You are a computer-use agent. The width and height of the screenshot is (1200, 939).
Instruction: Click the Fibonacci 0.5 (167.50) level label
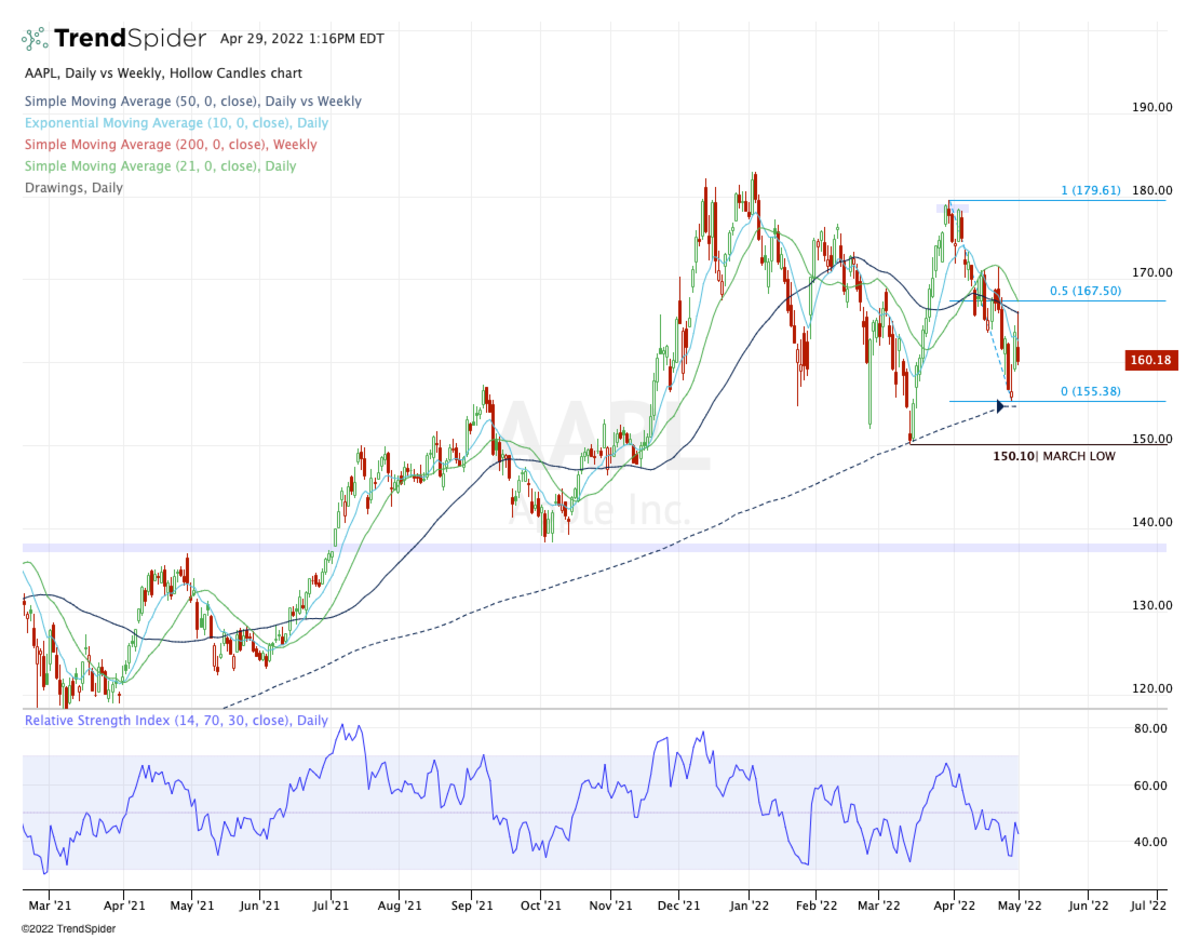coord(1085,291)
